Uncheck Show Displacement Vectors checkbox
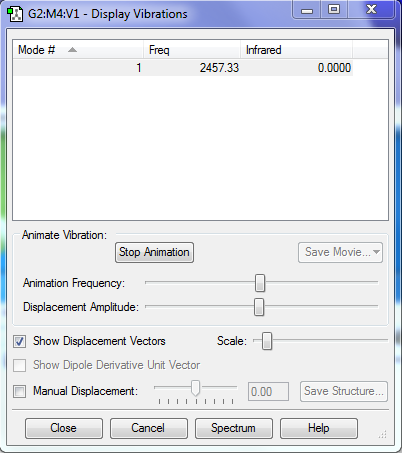The image size is (402, 453). click(x=19, y=341)
